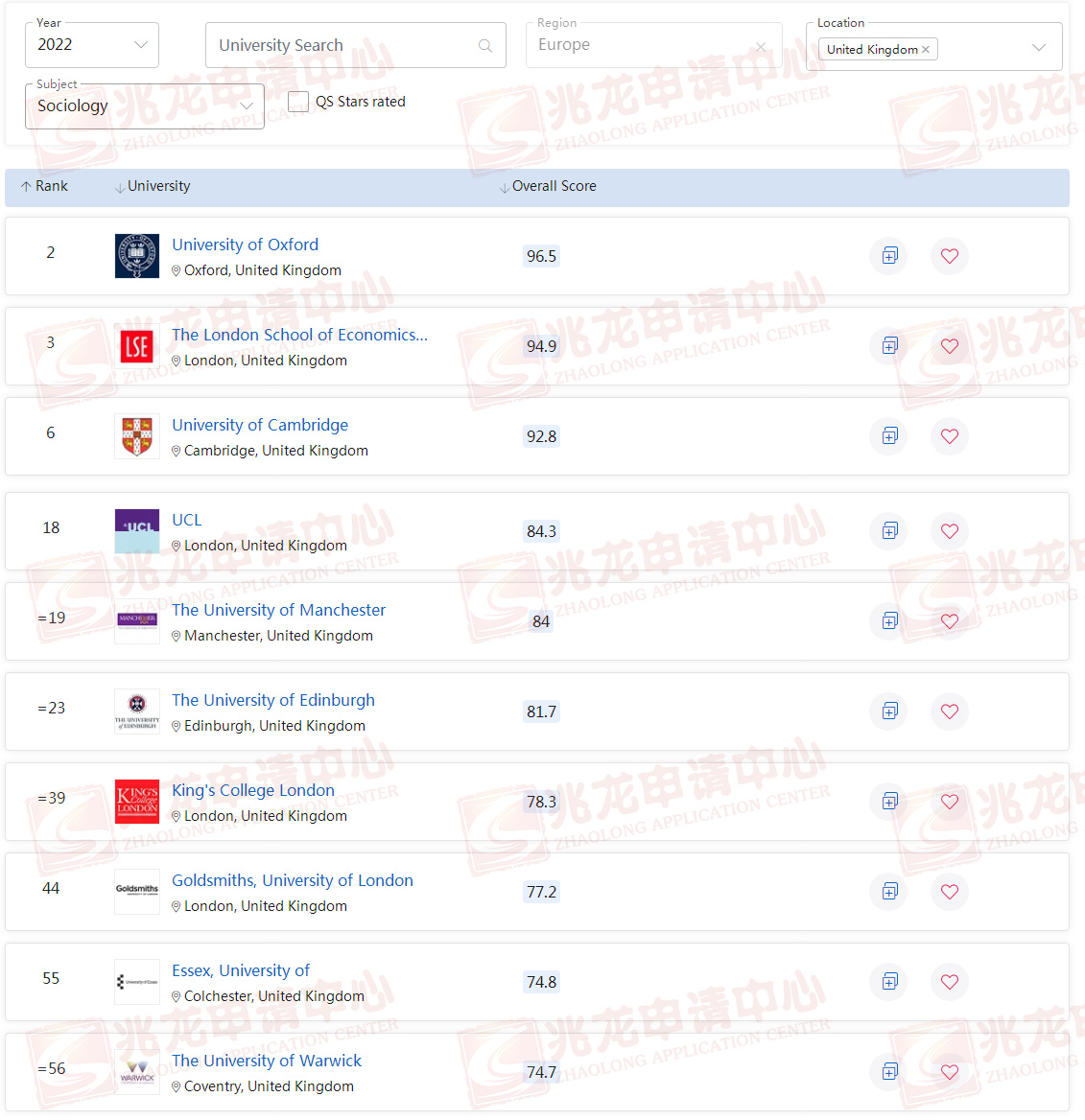Viewport: 1085px width, 1120px height.
Task: Open the University of Cambridge link
Action: point(260,425)
